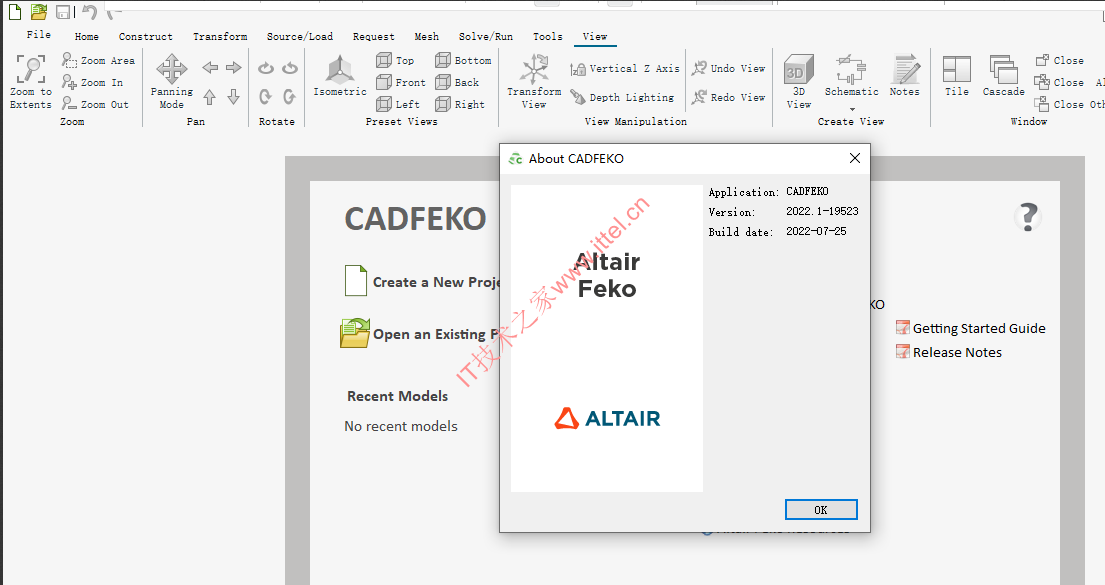Image resolution: width=1105 pixels, height=585 pixels.
Task: Expand Schematic view dropdown arrow
Action: (x=852, y=109)
